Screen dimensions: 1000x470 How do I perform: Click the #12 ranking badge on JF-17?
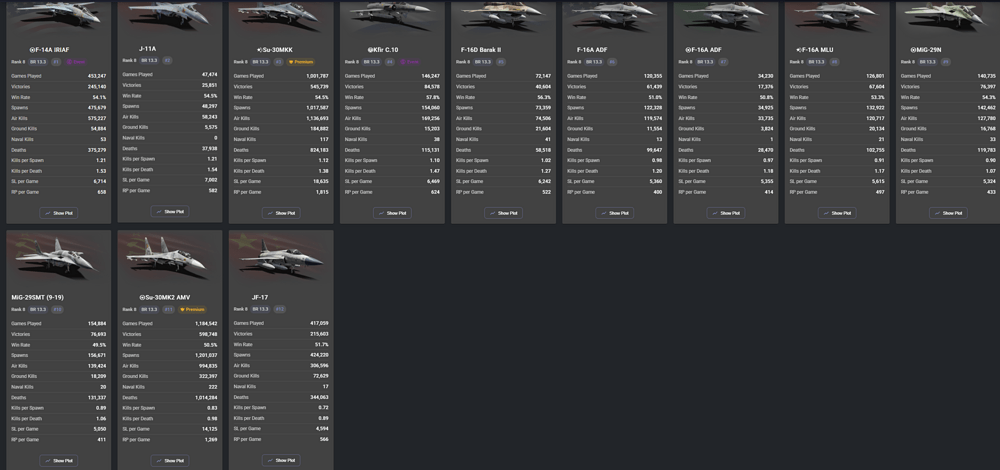(x=279, y=309)
